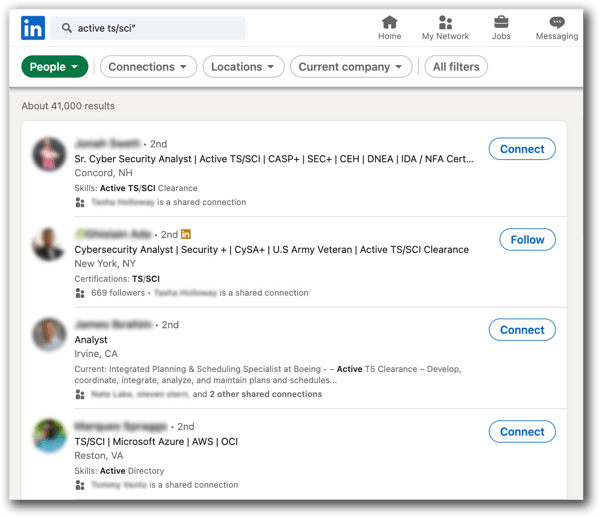Click the 'Irvine, CA' location text
The image size is (600, 517).
coord(96,354)
